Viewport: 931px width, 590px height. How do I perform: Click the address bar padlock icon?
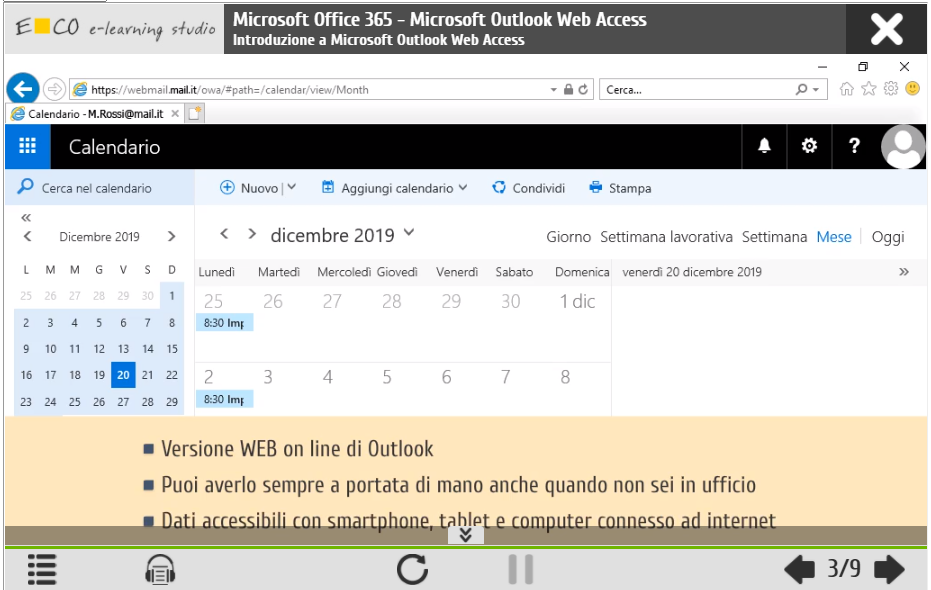pyautogui.click(x=568, y=90)
